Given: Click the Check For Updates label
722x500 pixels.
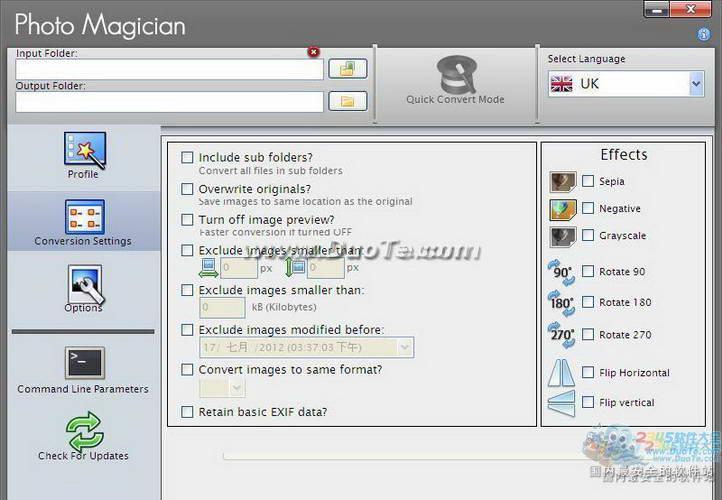Looking at the screenshot, I should pos(83,456).
